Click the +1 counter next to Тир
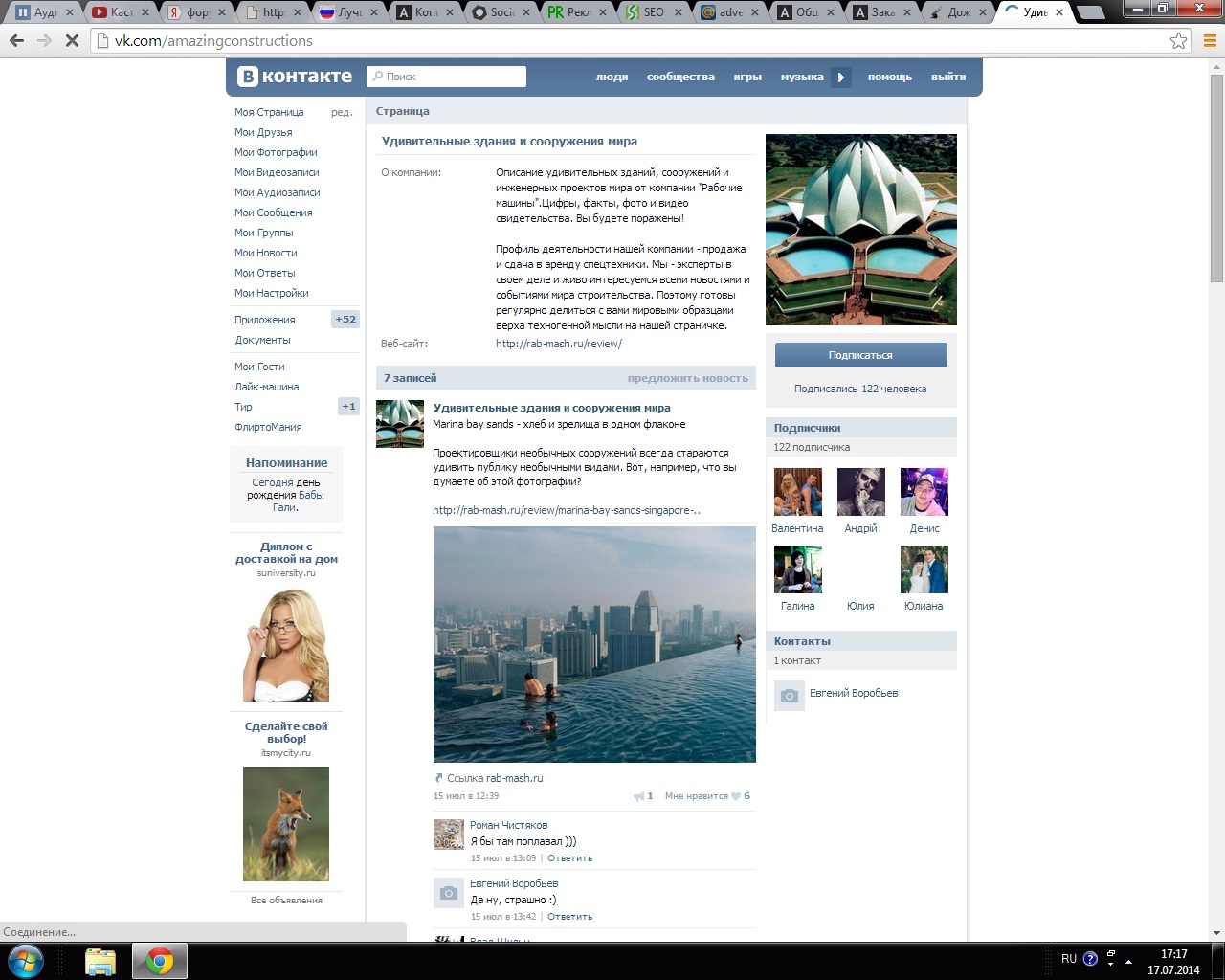Image resolution: width=1225 pixels, height=980 pixels. [348, 407]
